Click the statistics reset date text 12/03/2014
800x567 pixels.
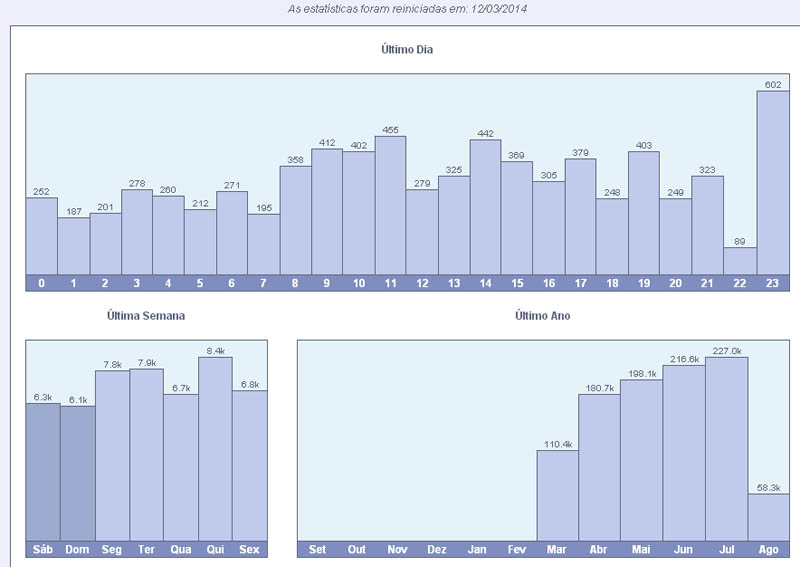click(x=499, y=9)
